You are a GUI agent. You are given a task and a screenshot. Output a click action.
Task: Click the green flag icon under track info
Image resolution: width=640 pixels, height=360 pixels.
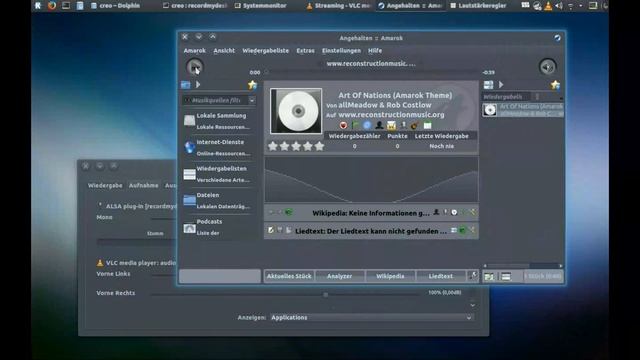(x=355, y=125)
